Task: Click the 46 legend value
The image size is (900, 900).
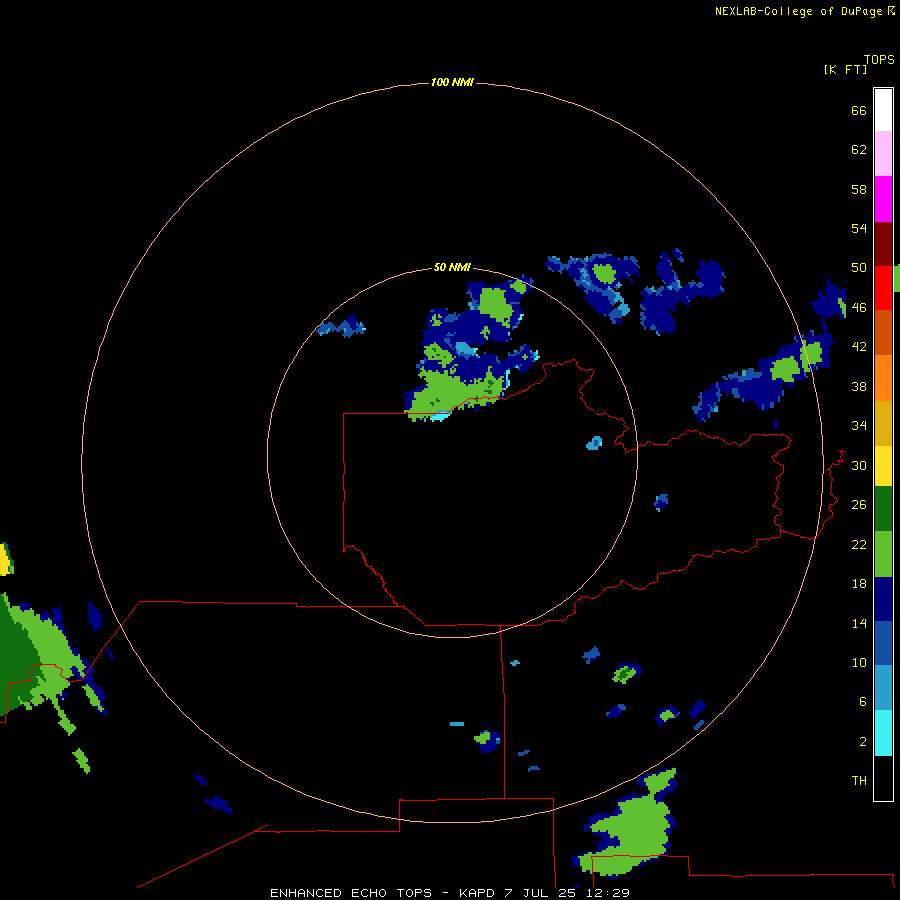Action: tap(859, 308)
